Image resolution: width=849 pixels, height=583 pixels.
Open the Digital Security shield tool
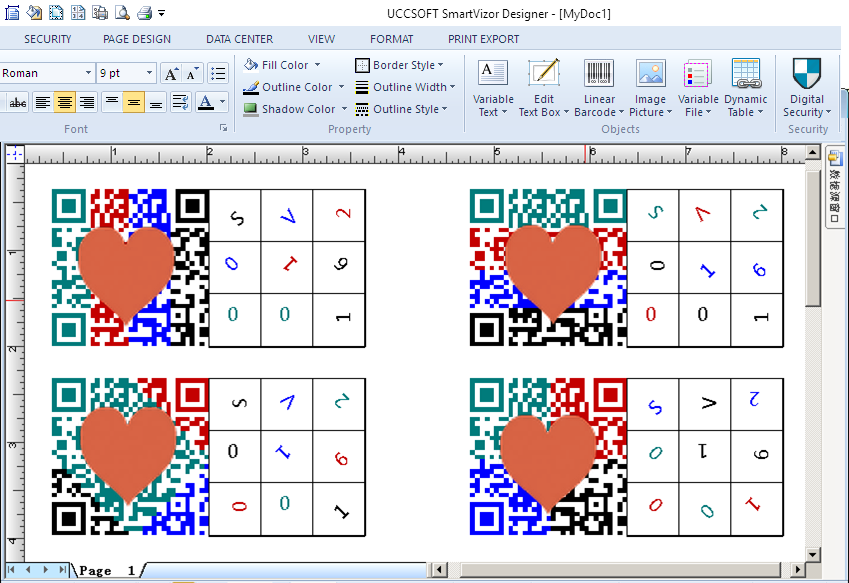click(807, 88)
